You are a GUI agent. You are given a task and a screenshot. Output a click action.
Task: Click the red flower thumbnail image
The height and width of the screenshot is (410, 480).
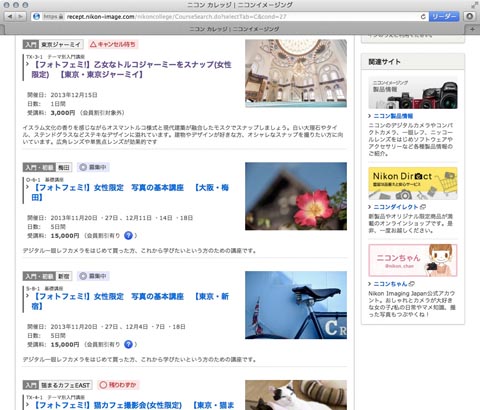point(296,196)
